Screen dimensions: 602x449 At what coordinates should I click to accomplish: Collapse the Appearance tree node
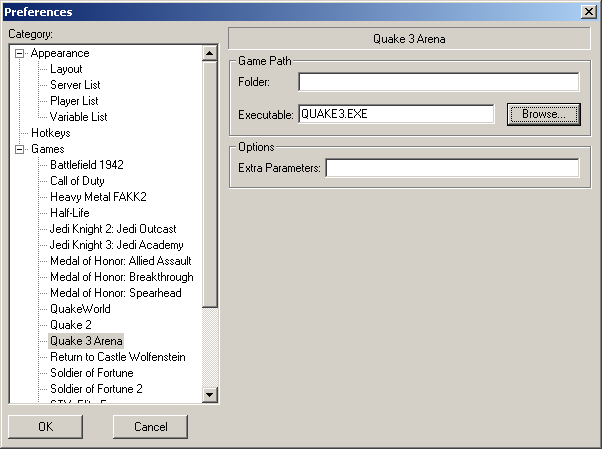pos(19,53)
